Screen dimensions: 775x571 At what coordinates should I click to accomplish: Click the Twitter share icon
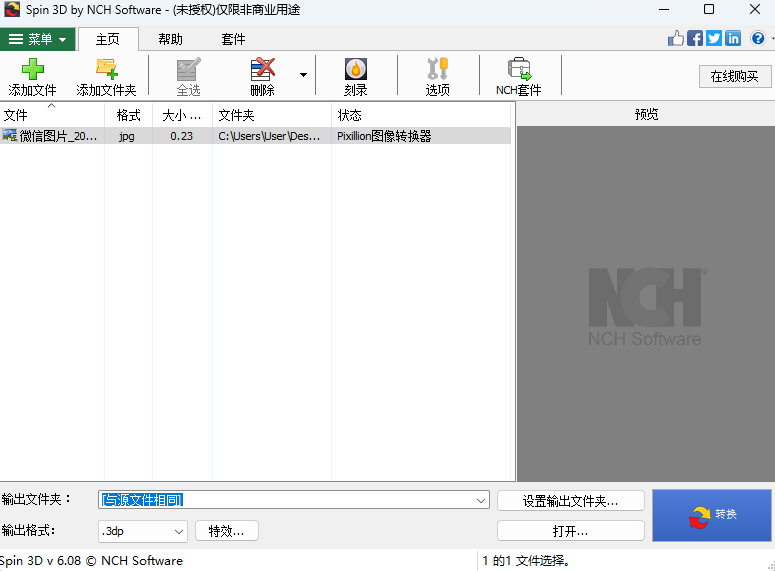point(714,38)
